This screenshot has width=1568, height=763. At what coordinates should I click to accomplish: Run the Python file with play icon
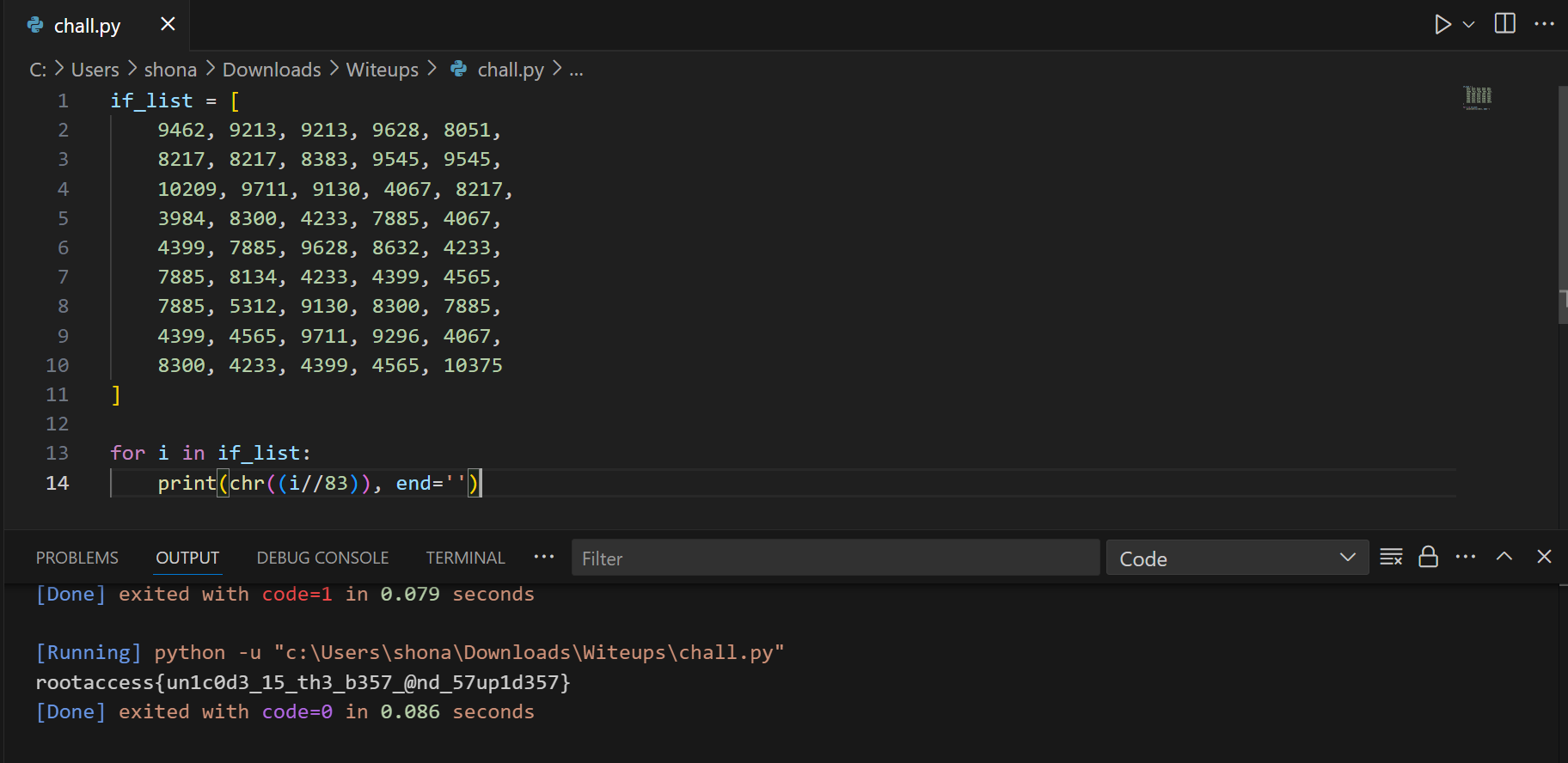tap(1442, 24)
